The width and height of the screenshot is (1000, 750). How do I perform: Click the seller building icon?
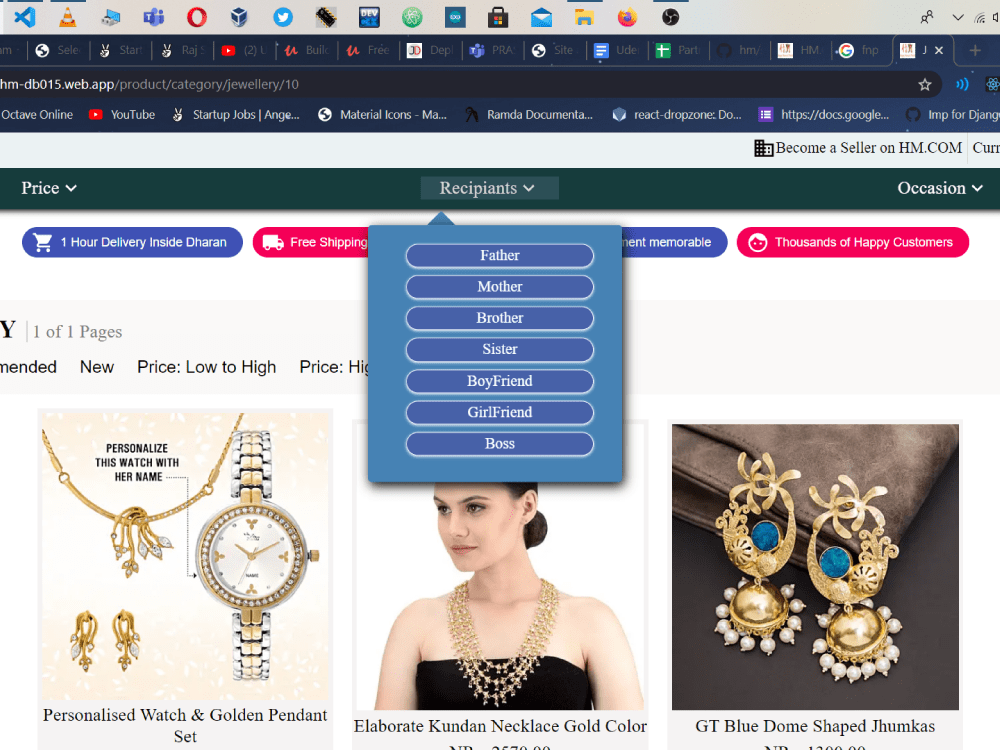tap(763, 148)
